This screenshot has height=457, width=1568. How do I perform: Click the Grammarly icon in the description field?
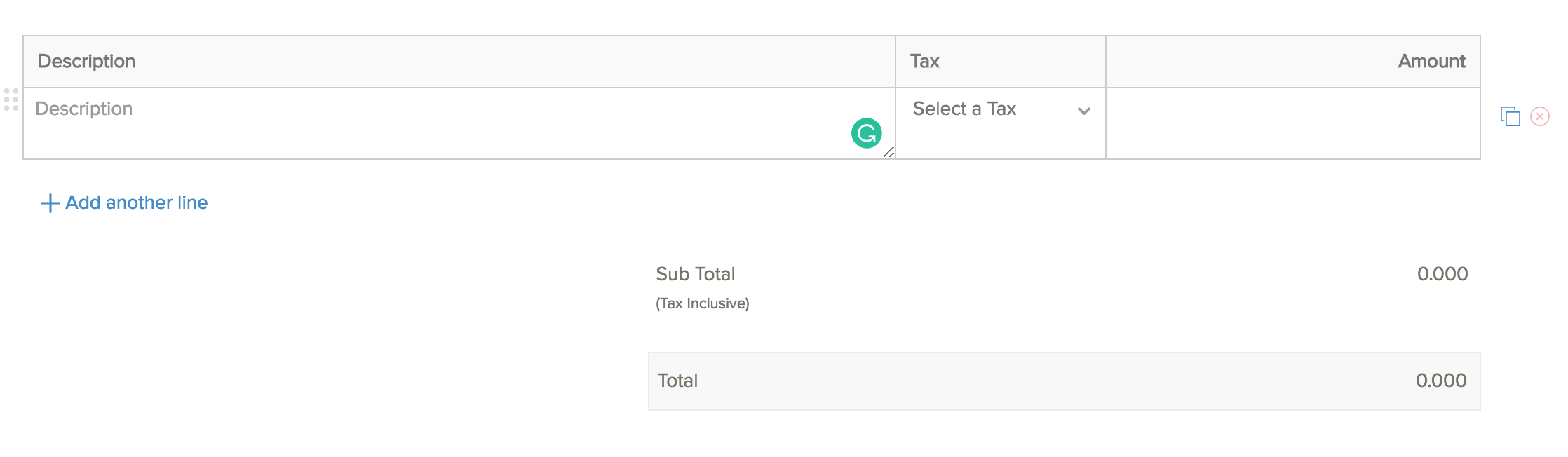867,132
